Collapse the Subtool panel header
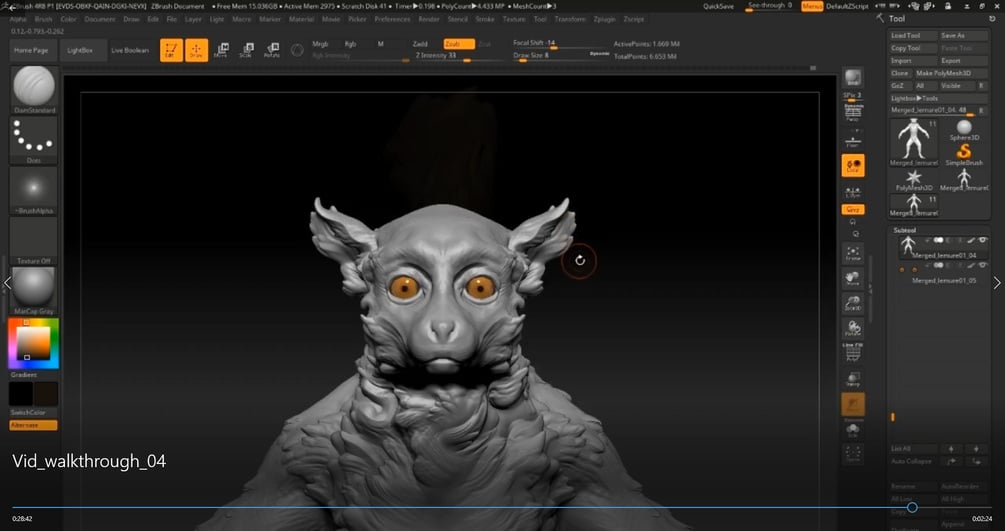1005x531 pixels. point(903,230)
